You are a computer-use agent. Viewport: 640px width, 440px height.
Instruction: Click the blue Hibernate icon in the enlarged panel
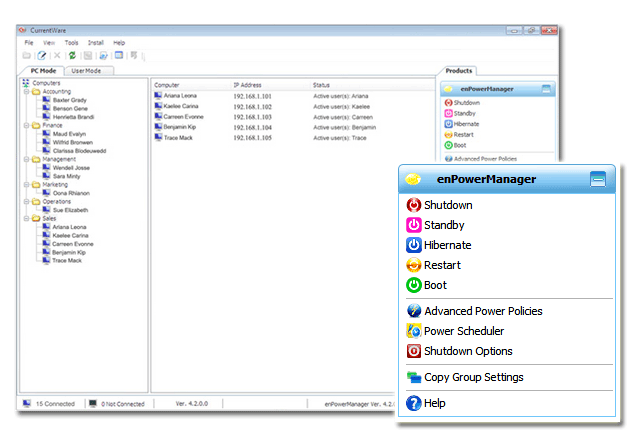point(413,245)
